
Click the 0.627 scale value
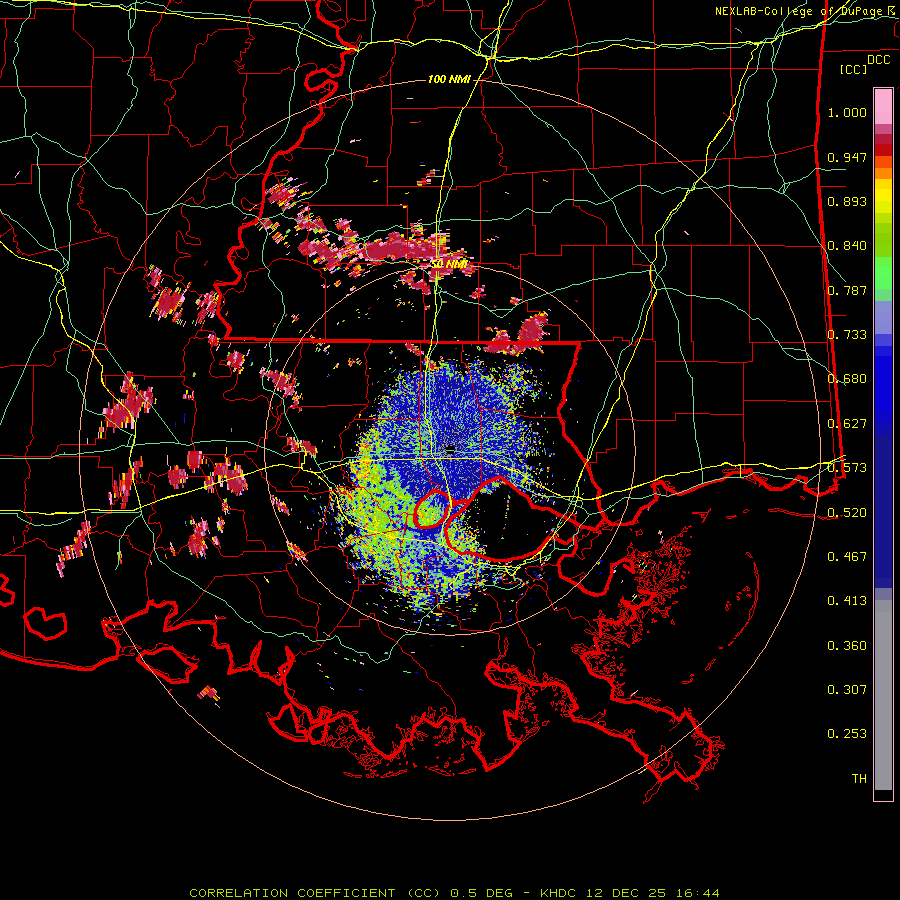click(847, 424)
